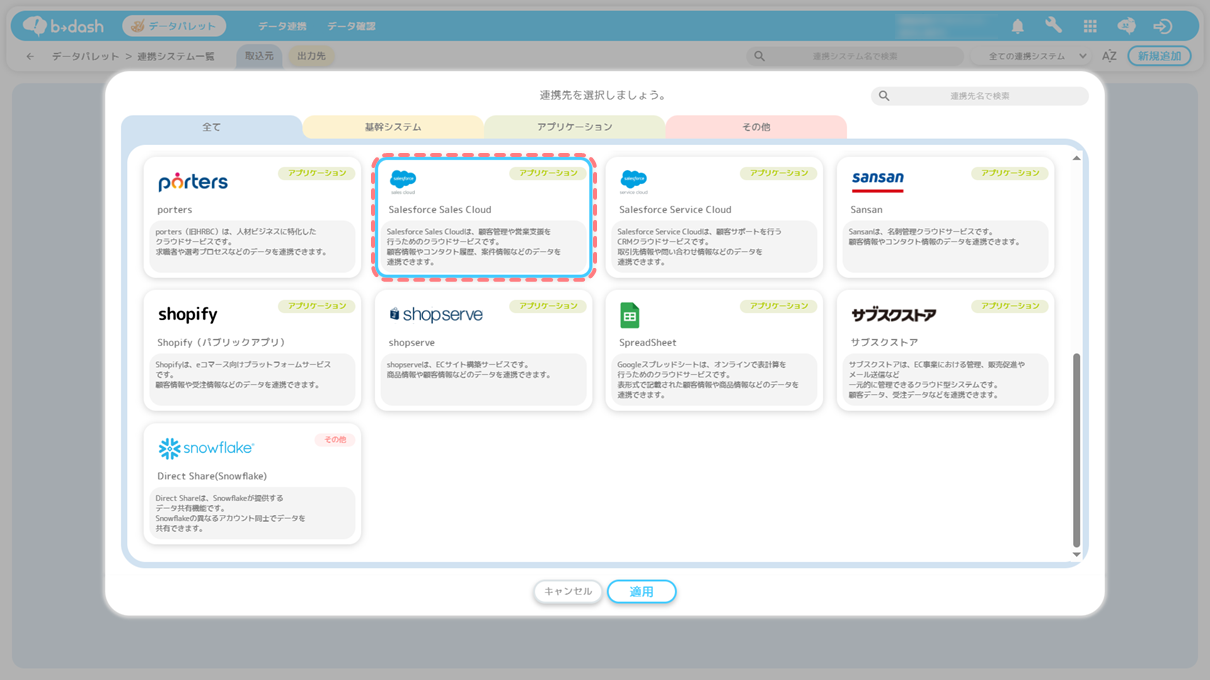Click the Salesforce Sales Cloud logo
The width and height of the screenshot is (1210, 680).
tap(403, 182)
